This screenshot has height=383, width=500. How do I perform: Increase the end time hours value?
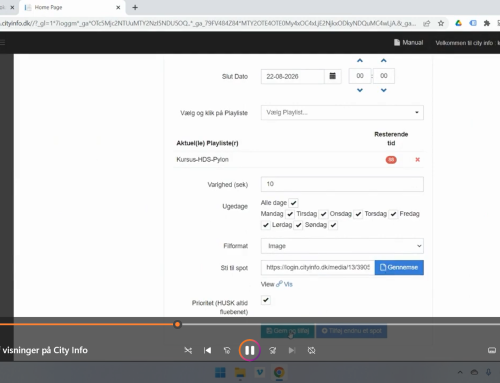pos(360,61)
